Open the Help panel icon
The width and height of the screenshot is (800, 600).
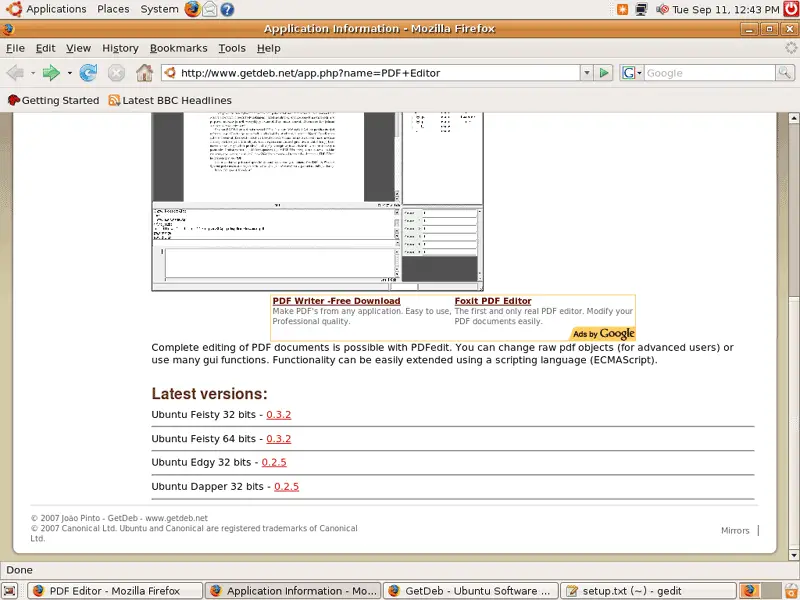click(227, 9)
